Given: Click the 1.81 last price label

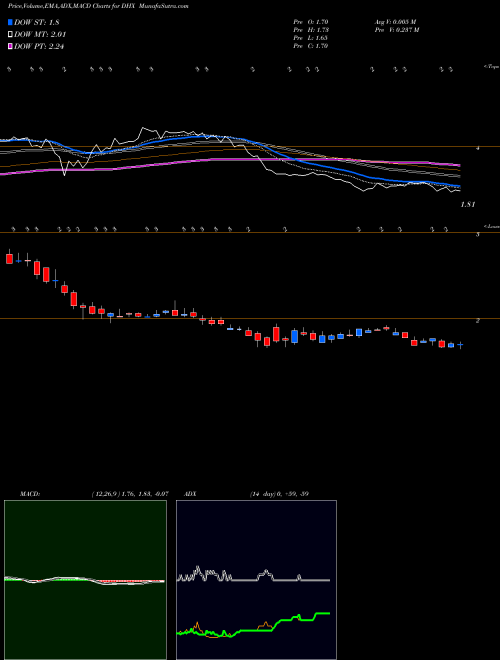Looking at the screenshot, I should 468,204.
